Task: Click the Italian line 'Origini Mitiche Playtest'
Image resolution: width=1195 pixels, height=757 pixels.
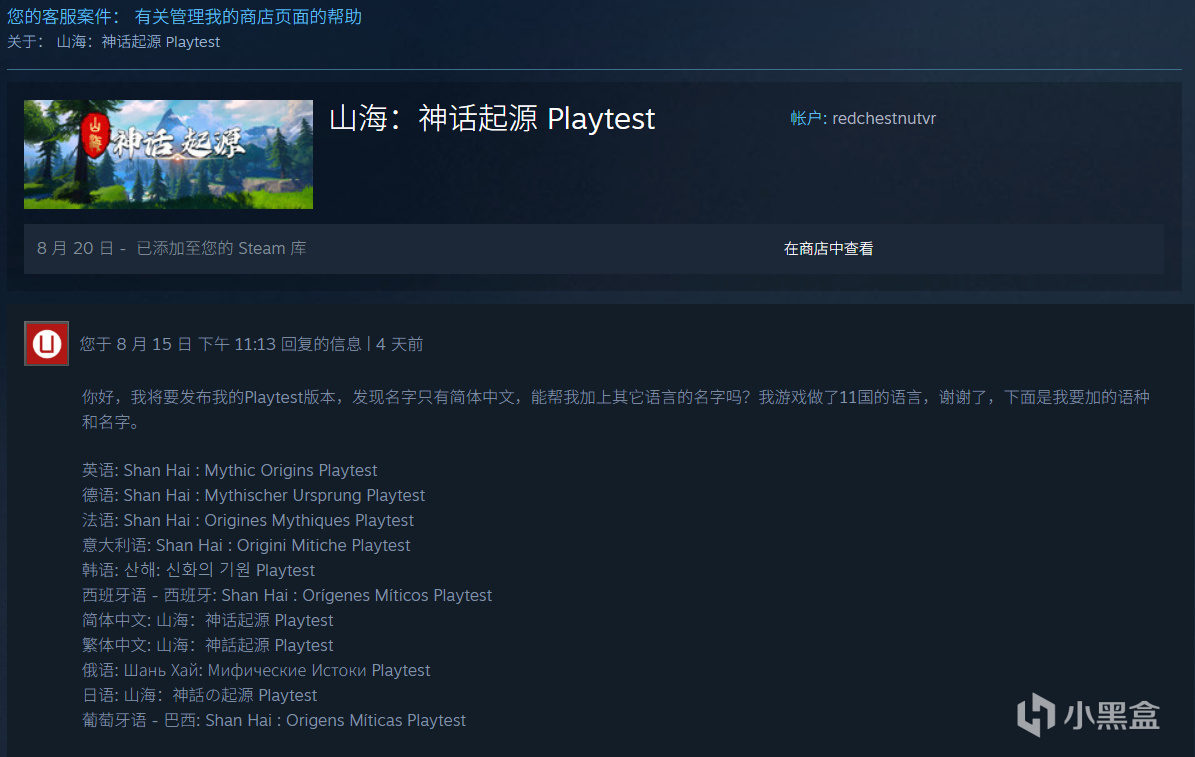Action: [x=323, y=545]
